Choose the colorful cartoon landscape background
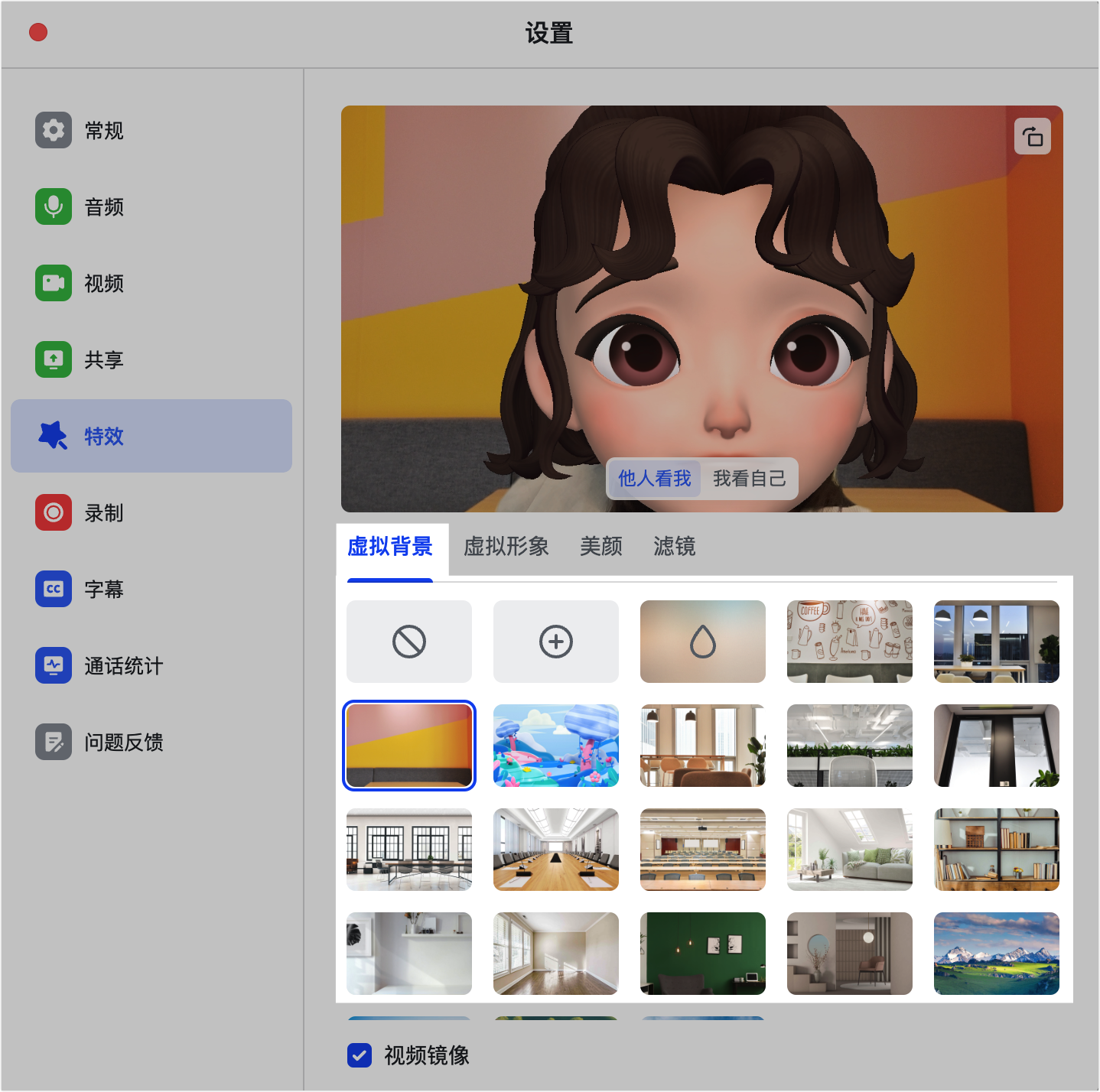This screenshot has width=1100, height=1092. [556, 746]
